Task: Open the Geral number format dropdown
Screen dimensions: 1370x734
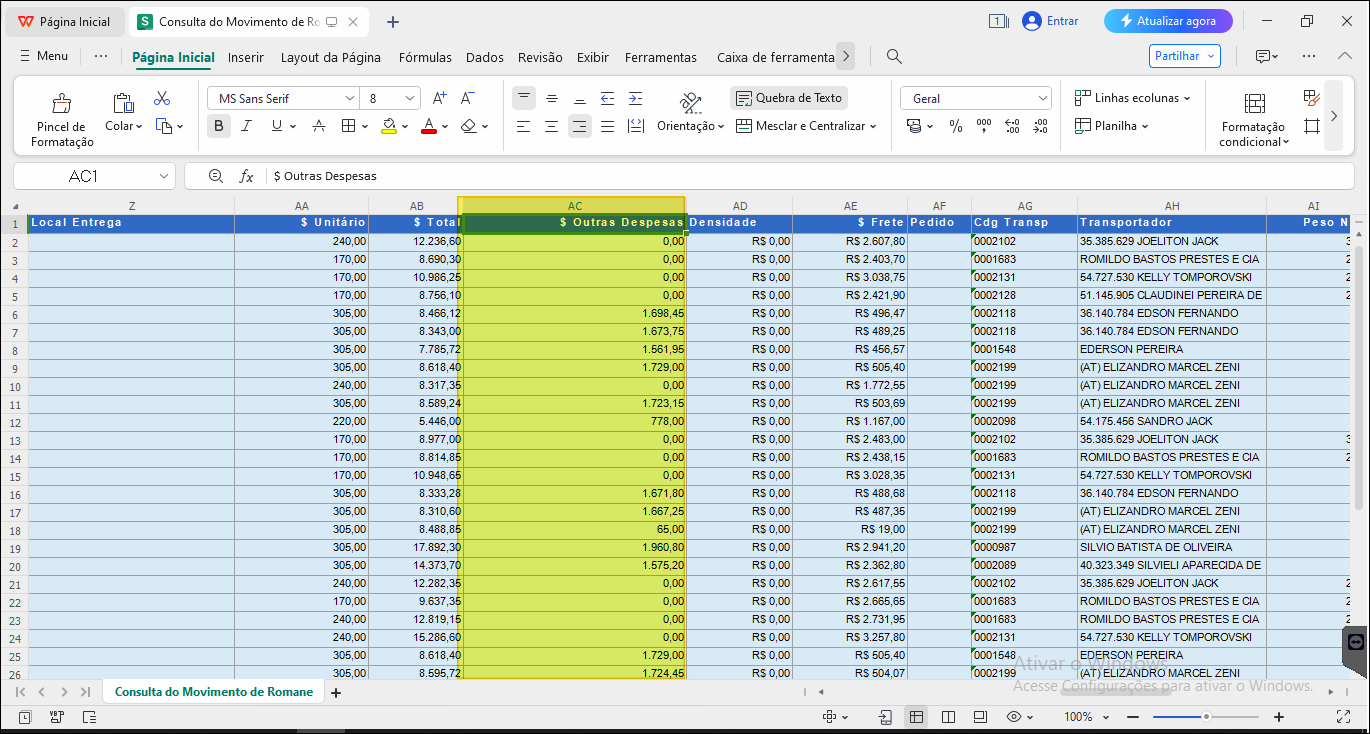Action: pos(1043,98)
